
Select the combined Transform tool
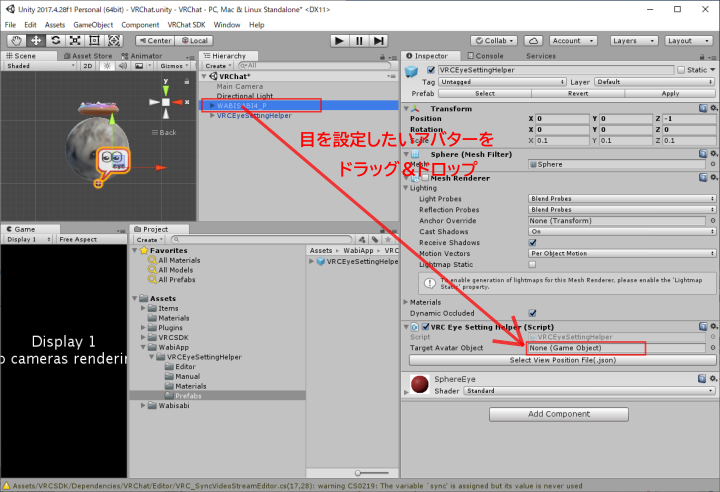tap(114, 40)
